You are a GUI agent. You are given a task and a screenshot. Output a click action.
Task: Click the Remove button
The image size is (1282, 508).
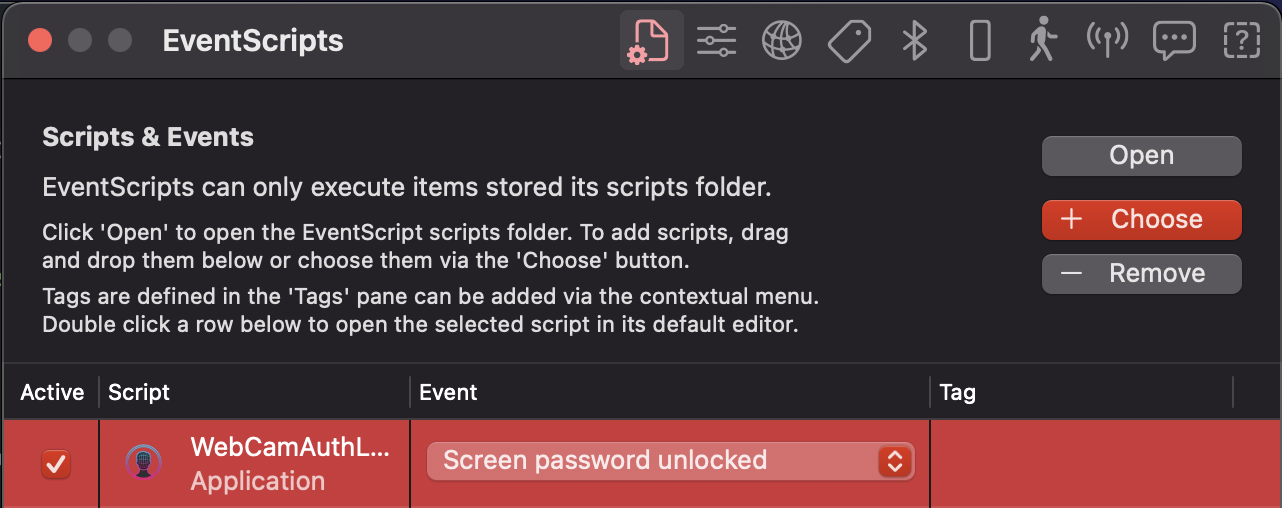click(1141, 274)
